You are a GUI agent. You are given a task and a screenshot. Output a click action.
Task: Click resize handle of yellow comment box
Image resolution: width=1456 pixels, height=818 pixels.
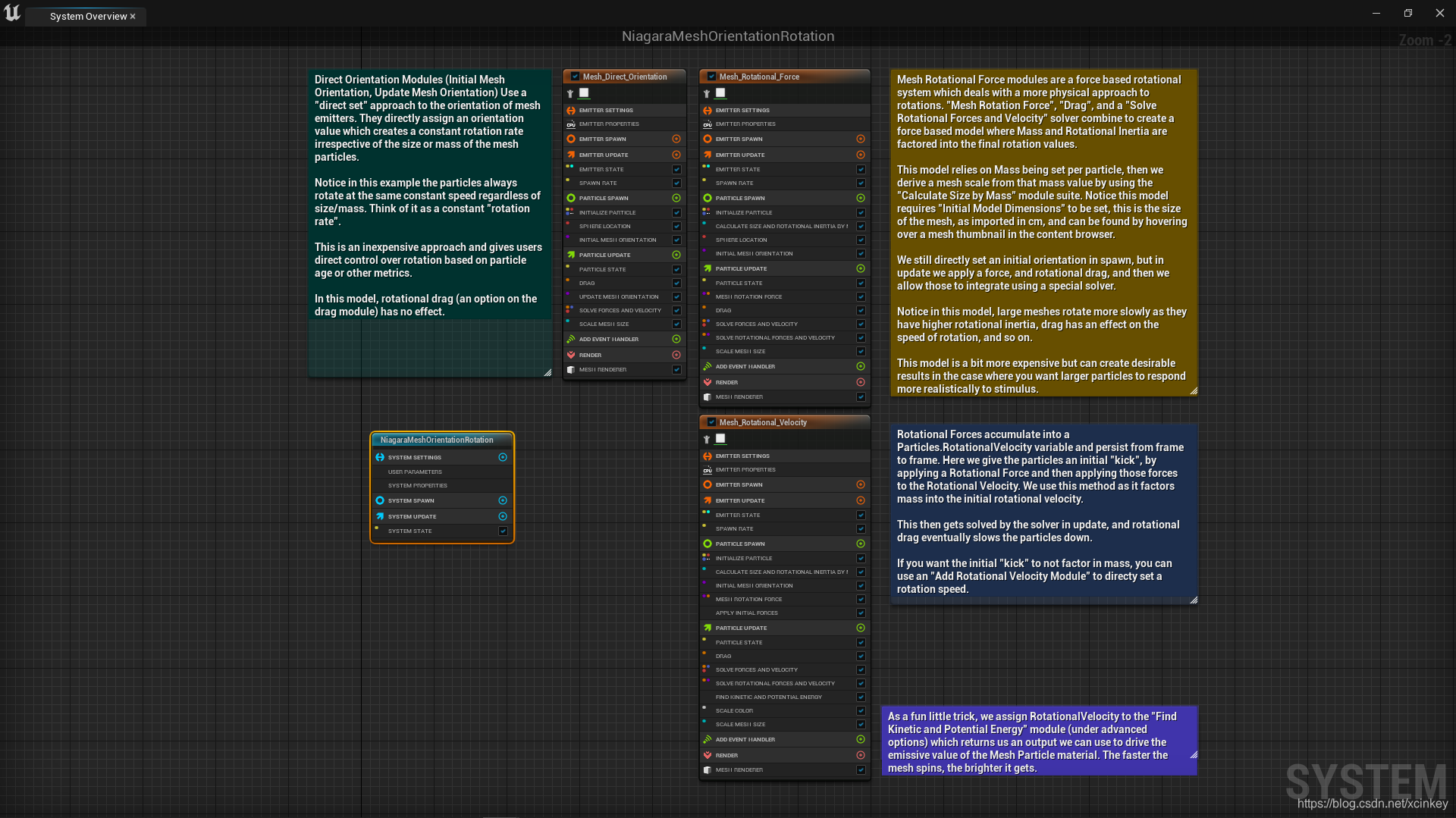coord(1194,390)
